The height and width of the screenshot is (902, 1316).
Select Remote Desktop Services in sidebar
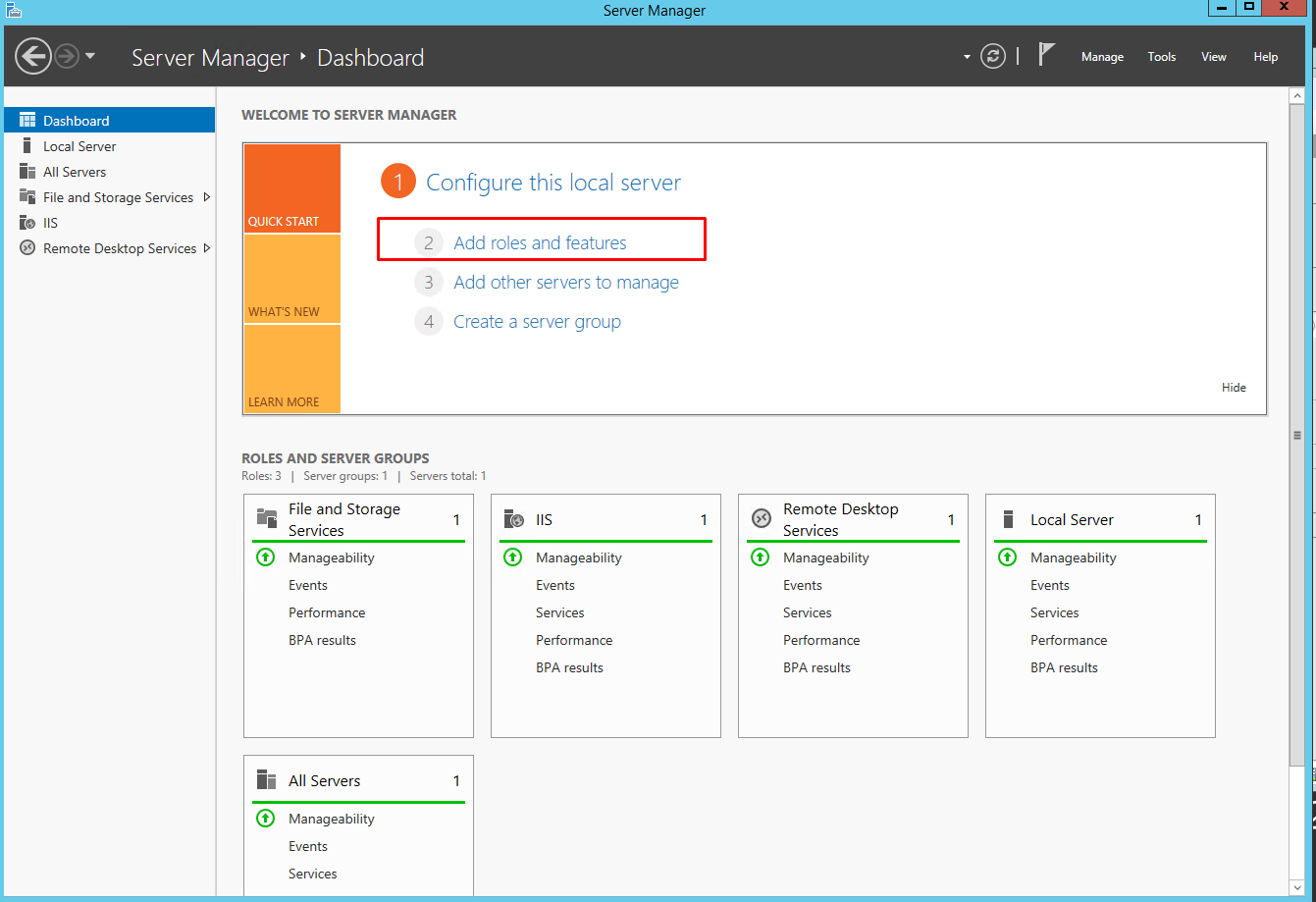pos(110,248)
